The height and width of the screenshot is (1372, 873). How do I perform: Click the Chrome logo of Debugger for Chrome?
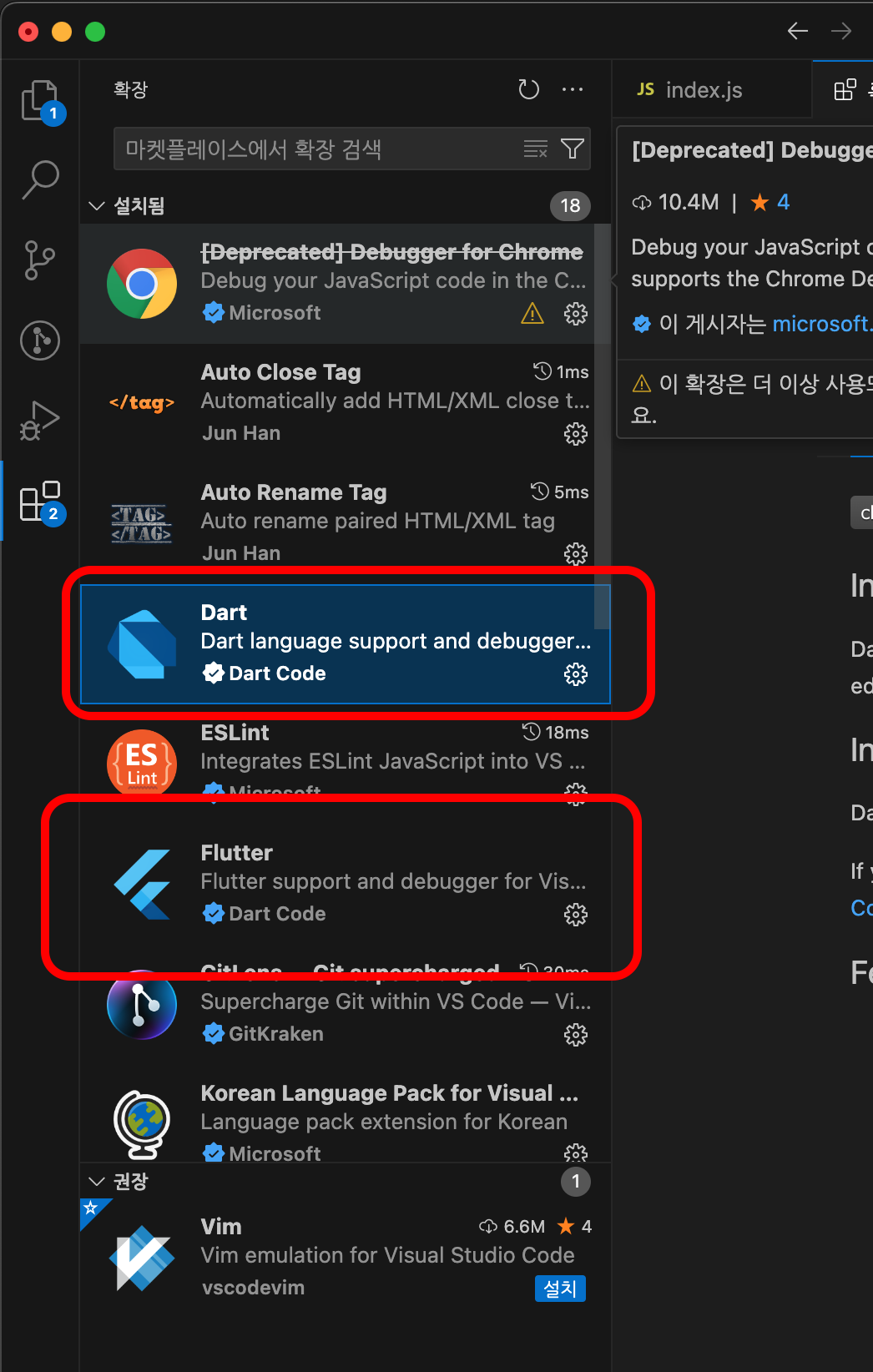coord(142,284)
